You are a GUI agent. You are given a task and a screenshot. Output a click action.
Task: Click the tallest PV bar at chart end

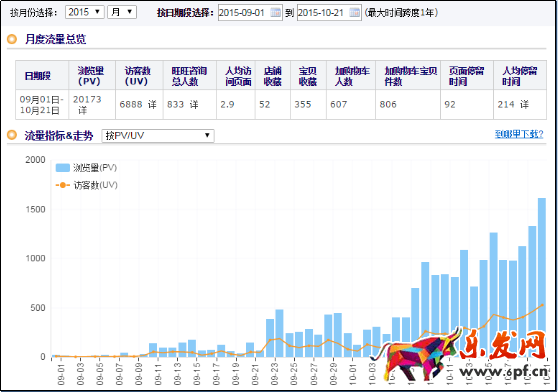click(x=542, y=277)
